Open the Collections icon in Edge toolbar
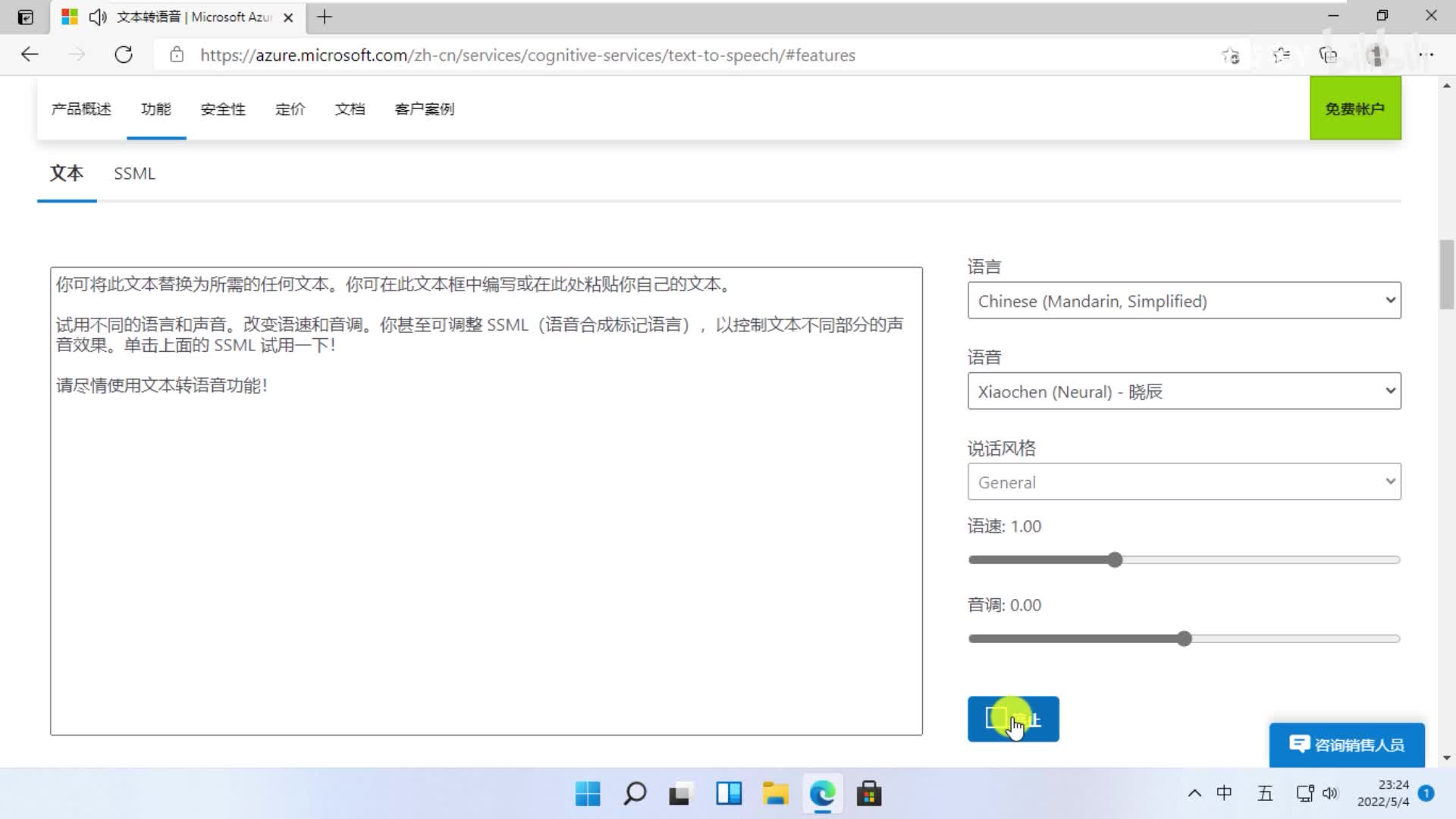This screenshot has height=819, width=1456. [x=1328, y=55]
